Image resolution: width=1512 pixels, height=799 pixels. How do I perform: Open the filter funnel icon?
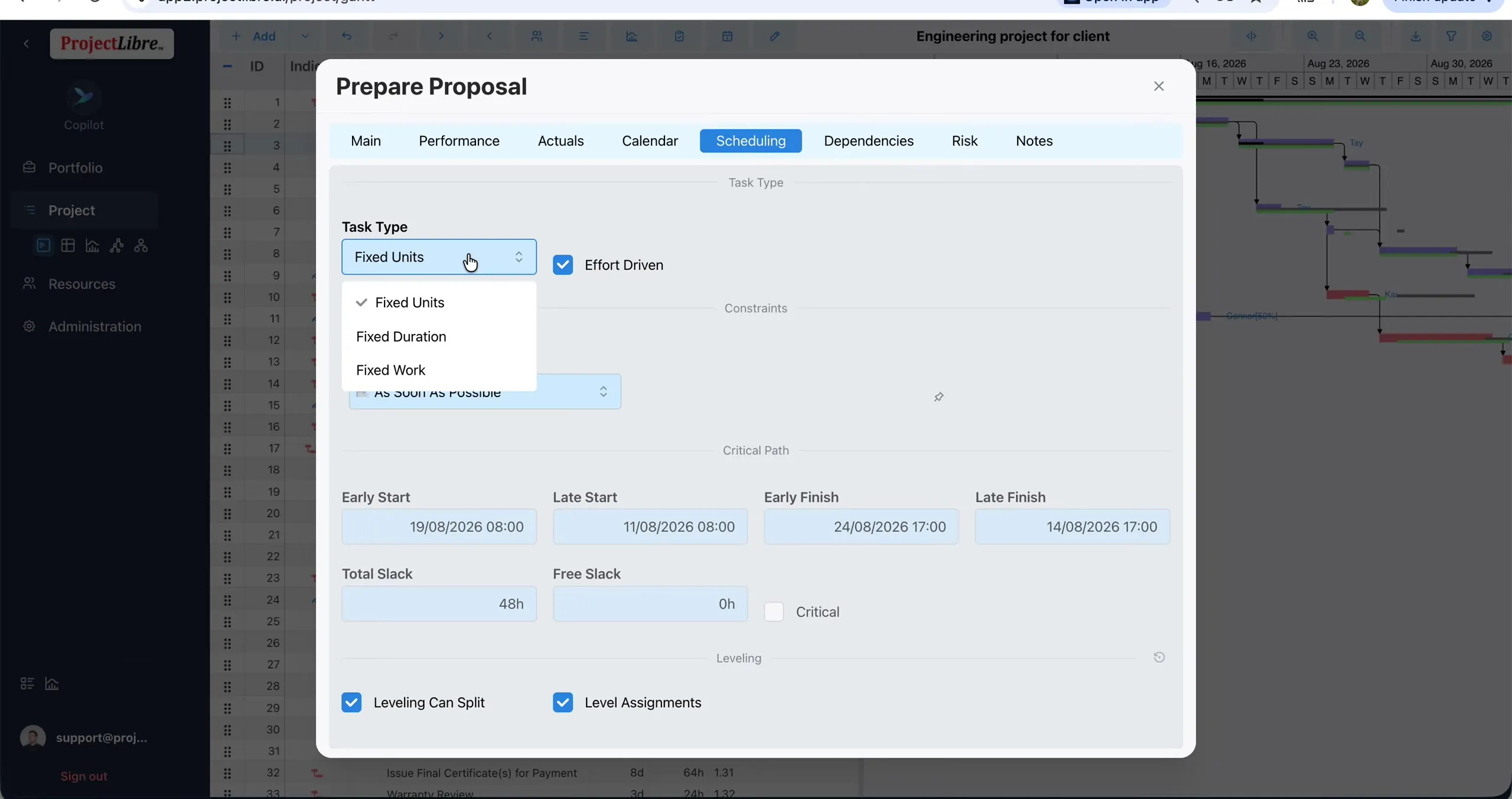[1451, 37]
